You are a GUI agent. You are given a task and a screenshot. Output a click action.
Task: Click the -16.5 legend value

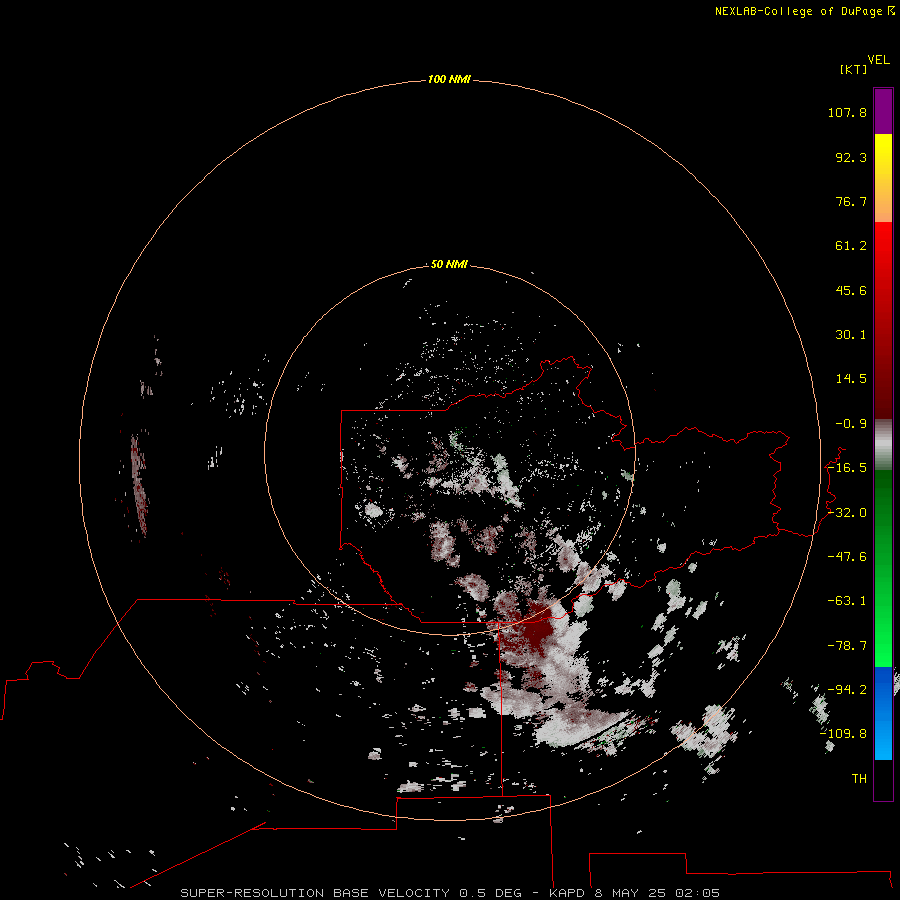coord(847,468)
